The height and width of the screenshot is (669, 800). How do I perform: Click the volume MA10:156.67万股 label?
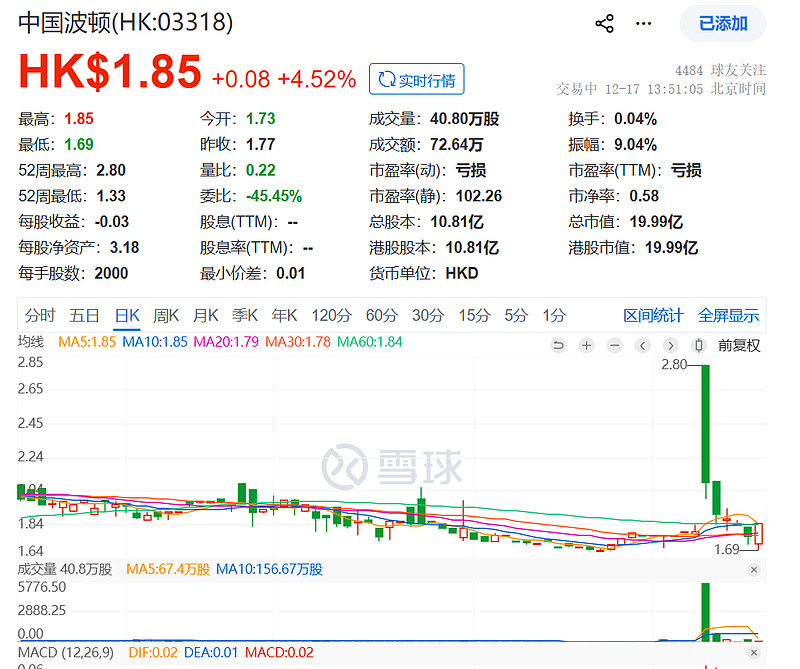(269, 569)
